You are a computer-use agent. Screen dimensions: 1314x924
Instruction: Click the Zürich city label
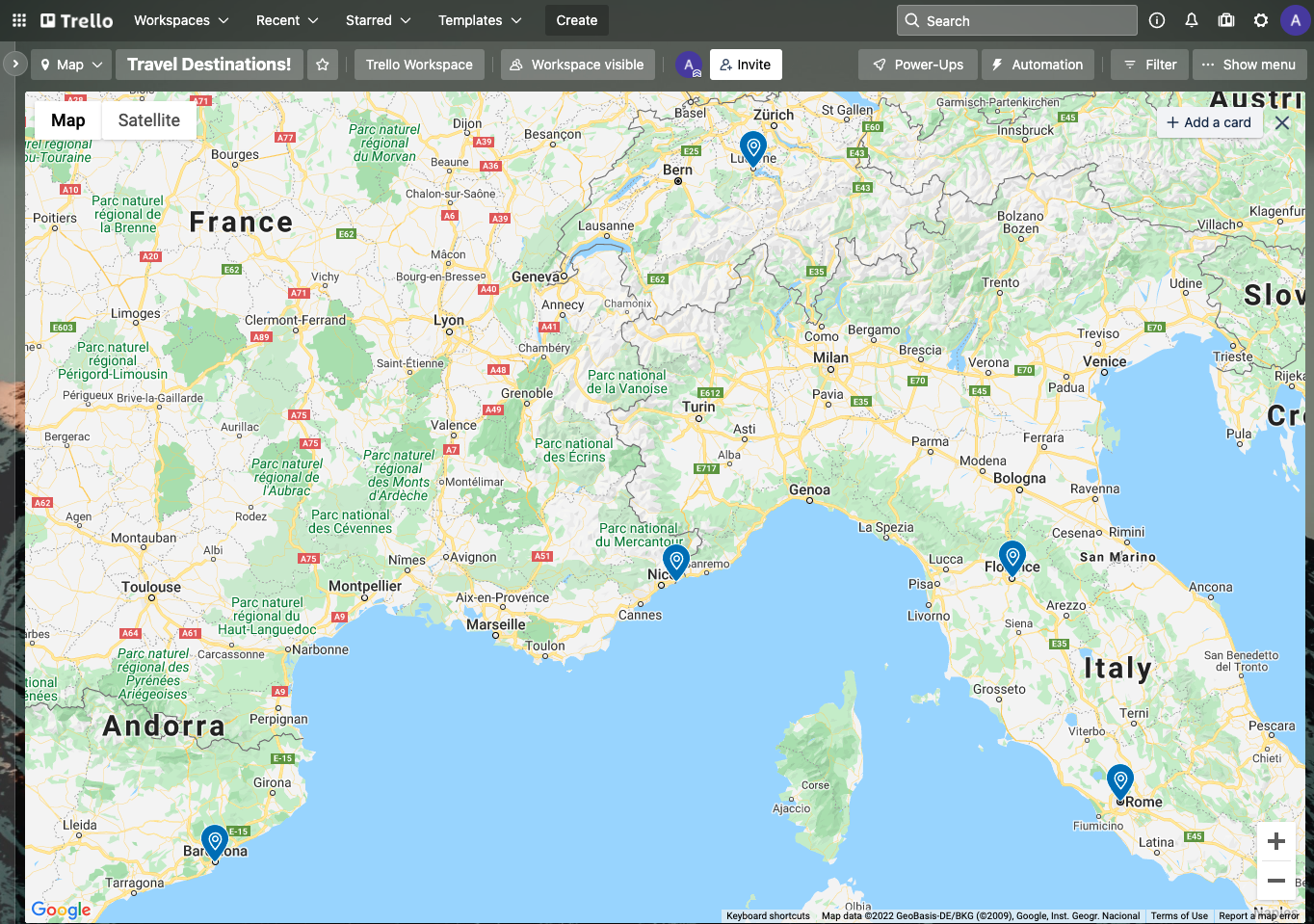774,115
